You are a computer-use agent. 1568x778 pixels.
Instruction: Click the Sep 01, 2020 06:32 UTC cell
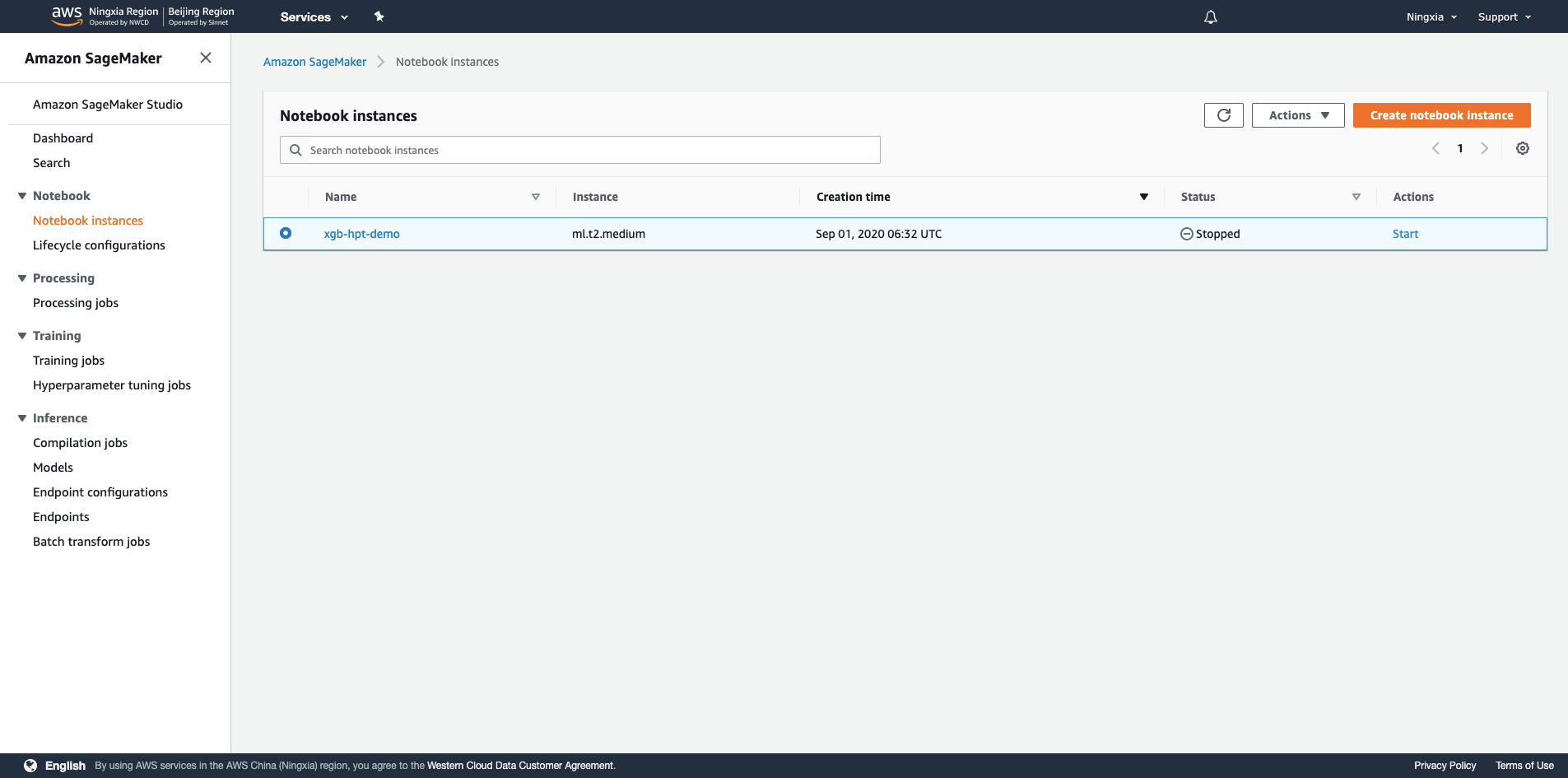(x=878, y=234)
